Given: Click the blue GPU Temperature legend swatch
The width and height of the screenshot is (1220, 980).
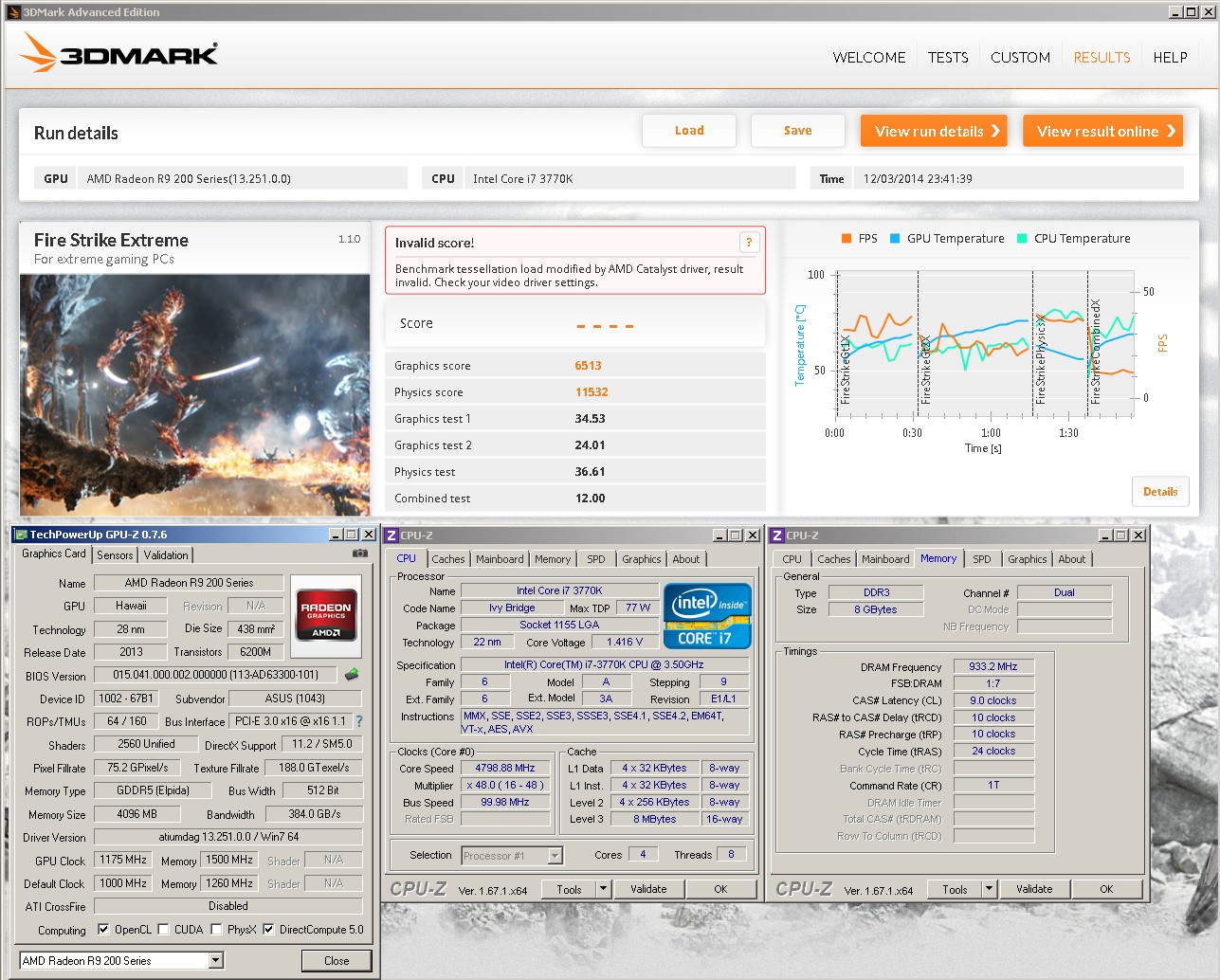Looking at the screenshot, I should point(895,239).
